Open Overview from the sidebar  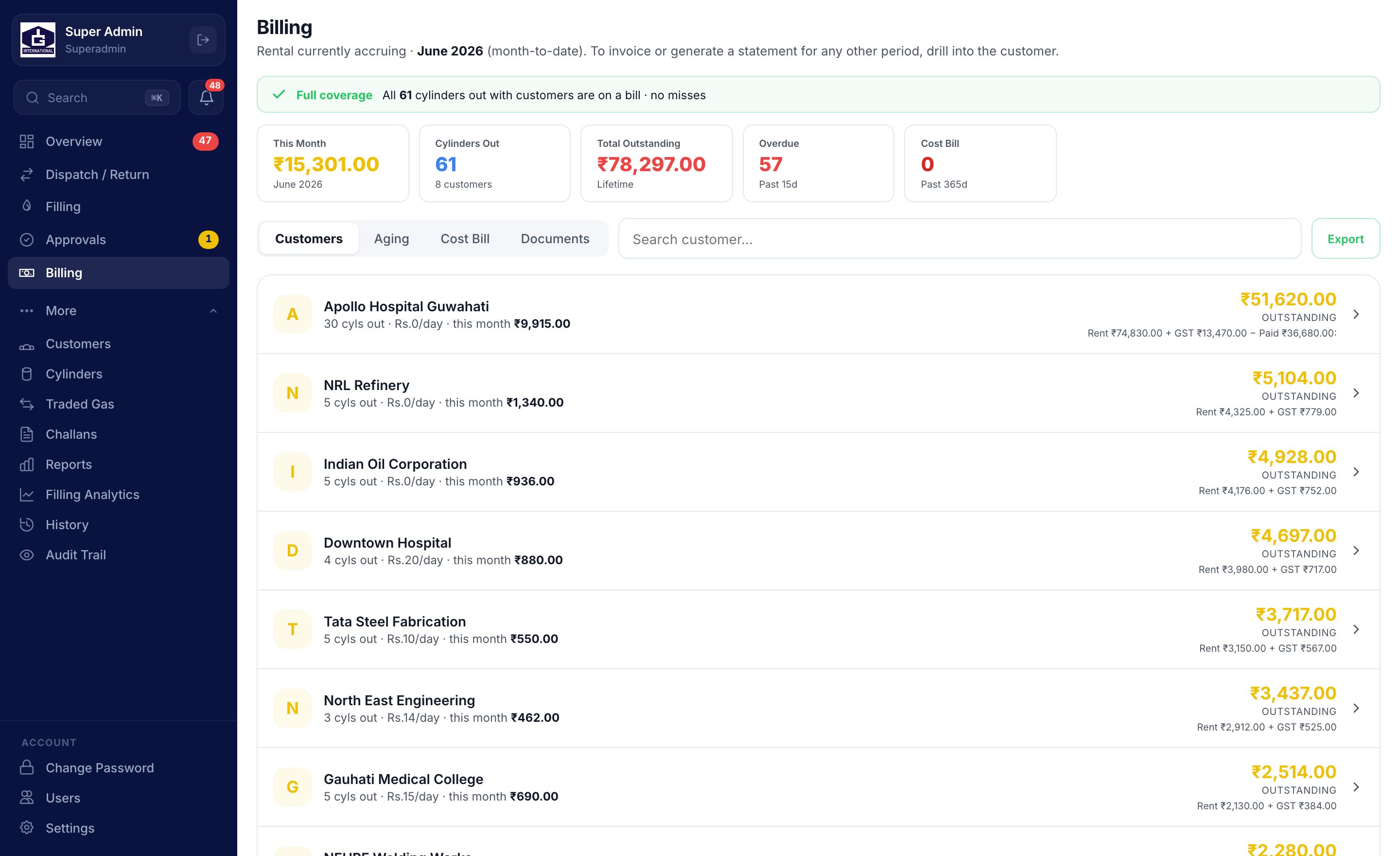pyautogui.click(x=119, y=141)
